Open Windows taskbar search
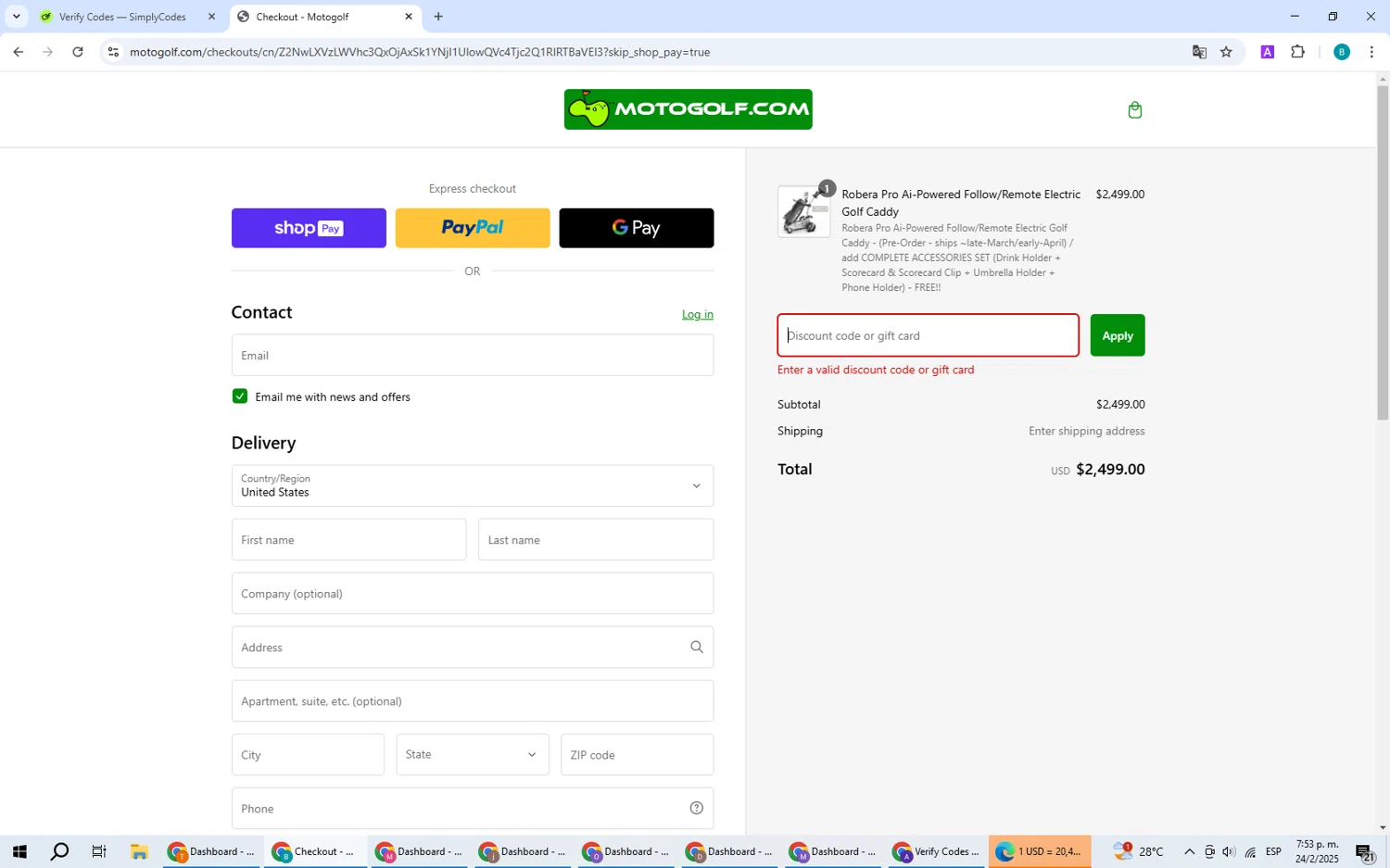 tap(59, 851)
